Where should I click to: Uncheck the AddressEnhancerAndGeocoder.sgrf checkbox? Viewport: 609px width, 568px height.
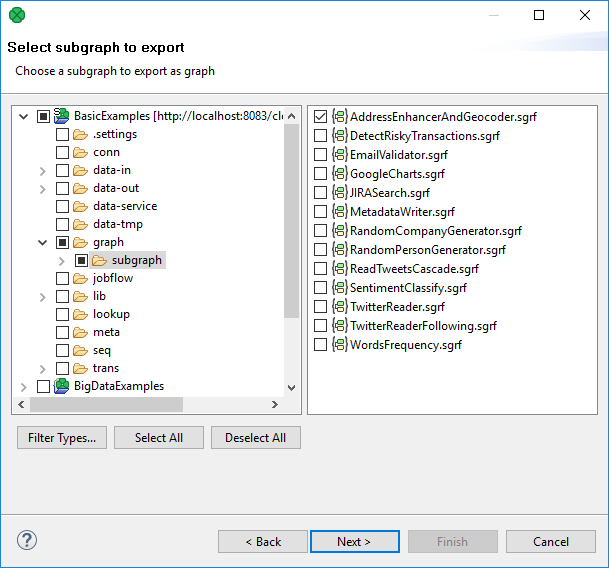tap(320, 117)
